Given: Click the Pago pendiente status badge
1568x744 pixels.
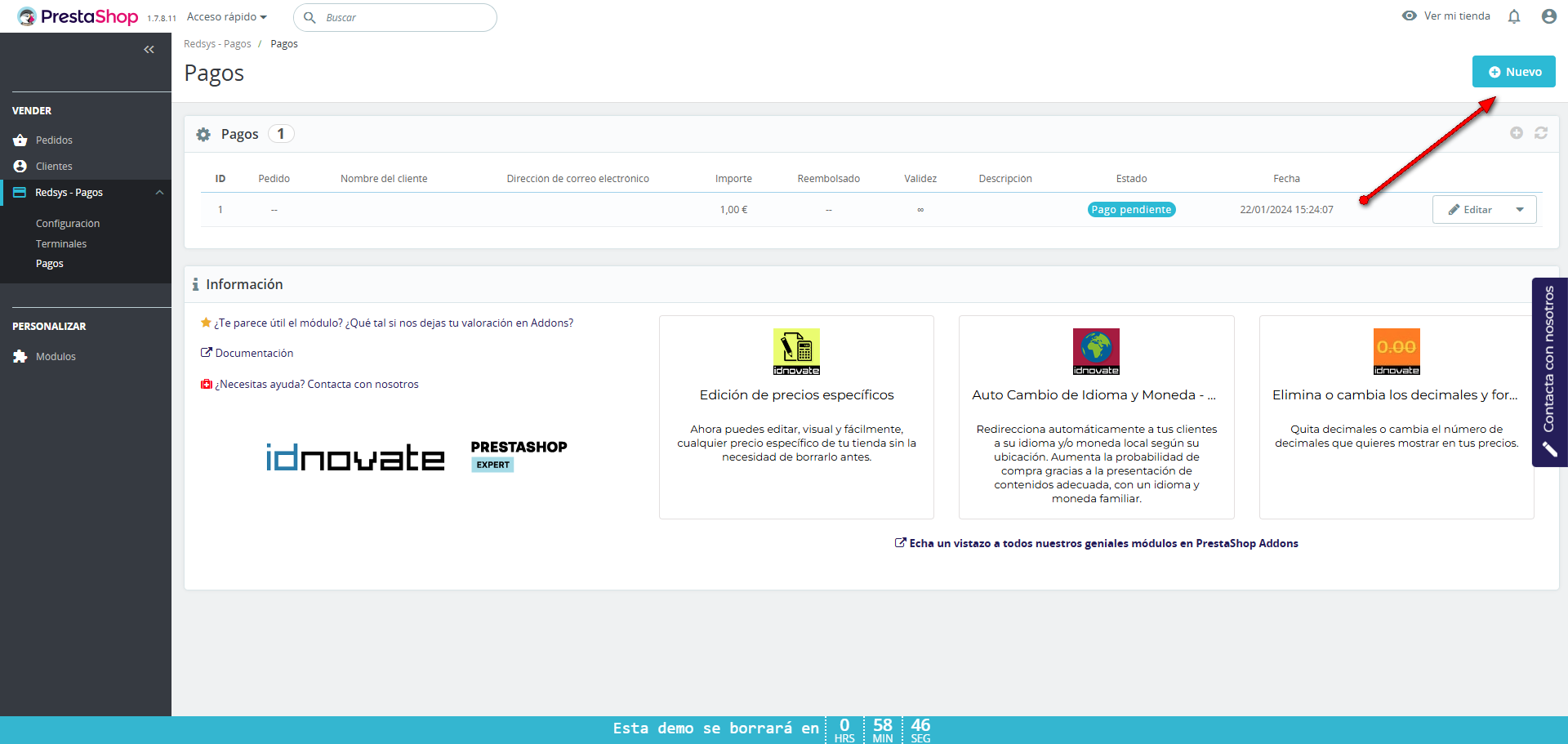Looking at the screenshot, I should click(x=1131, y=210).
